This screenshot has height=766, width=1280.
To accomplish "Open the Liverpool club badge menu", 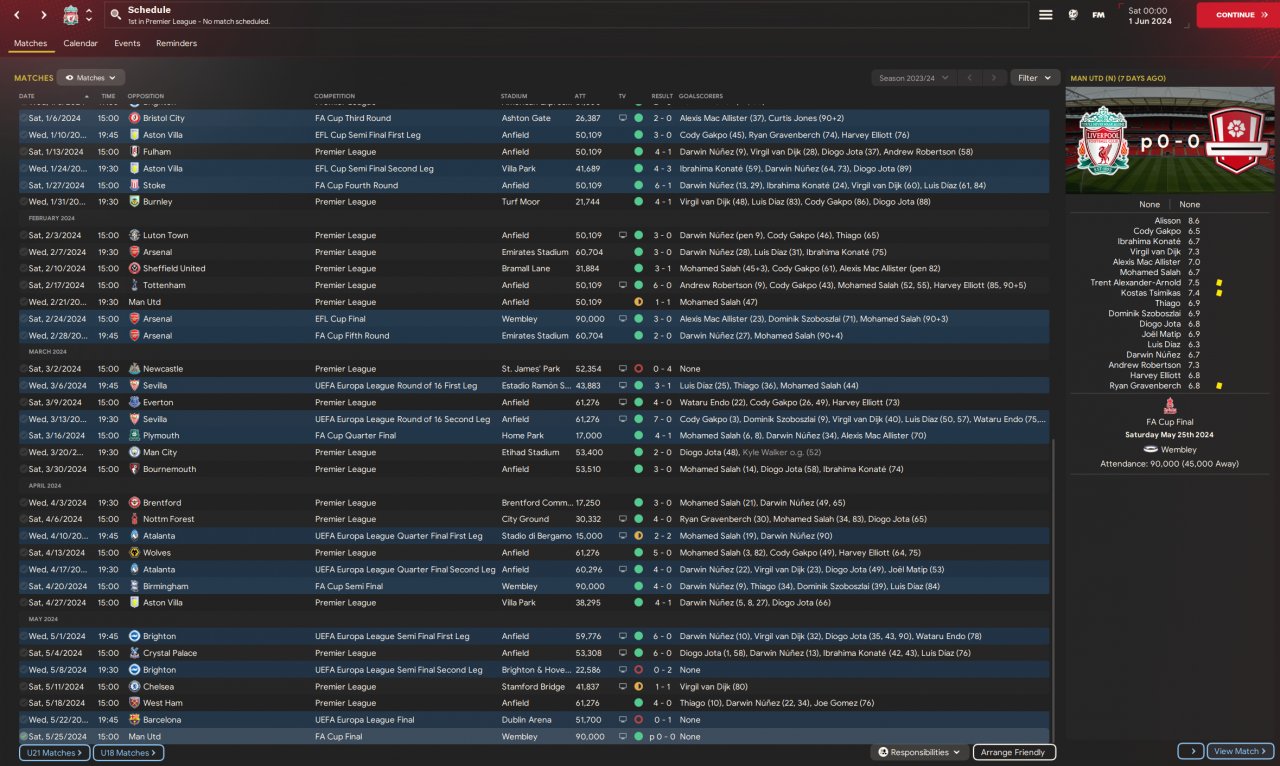I will pos(70,15).
